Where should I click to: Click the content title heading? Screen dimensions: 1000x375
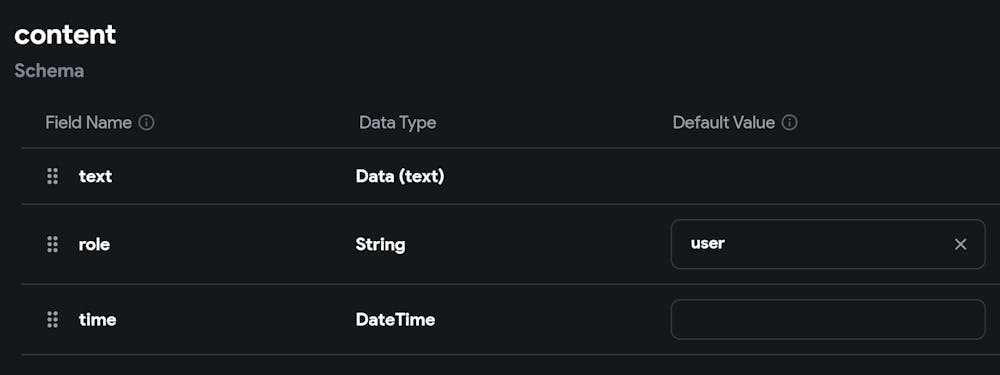click(x=65, y=34)
